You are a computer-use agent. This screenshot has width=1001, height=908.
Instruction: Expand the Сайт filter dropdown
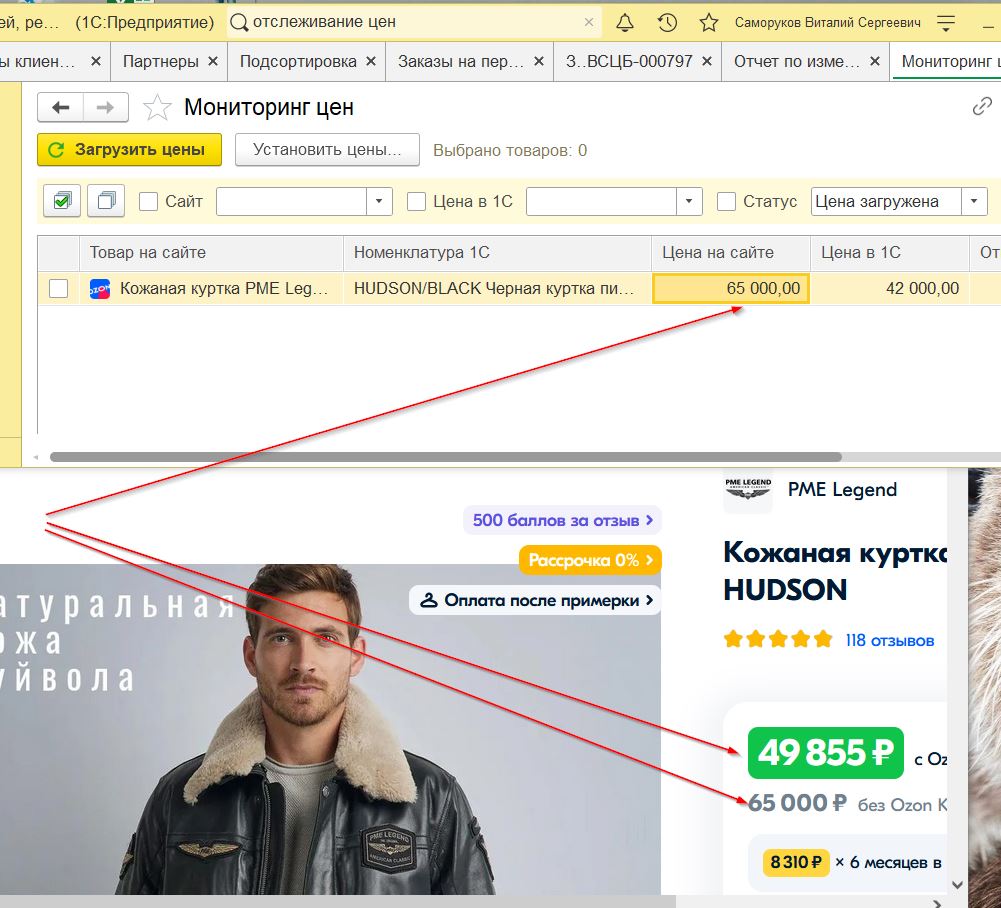[379, 201]
